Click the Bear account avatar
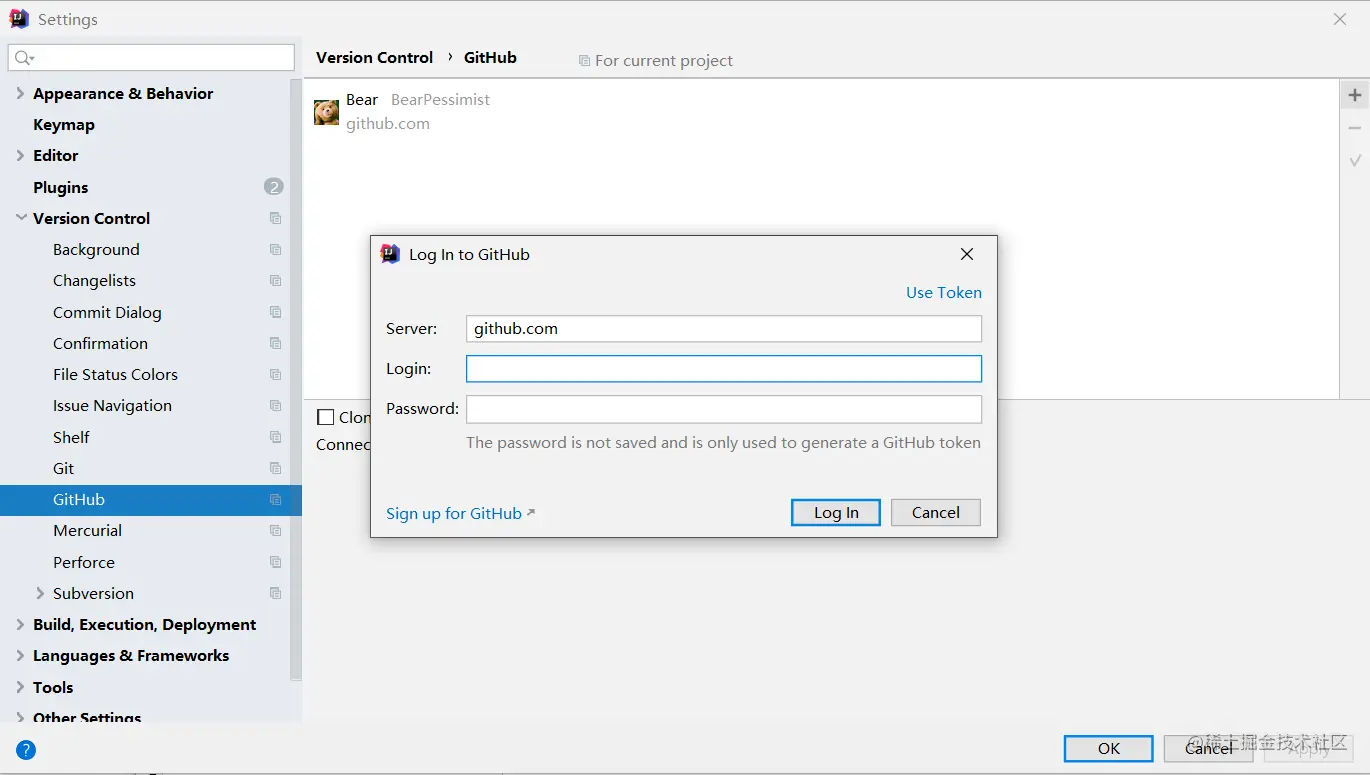The width and height of the screenshot is (1370, 775). 326,112
